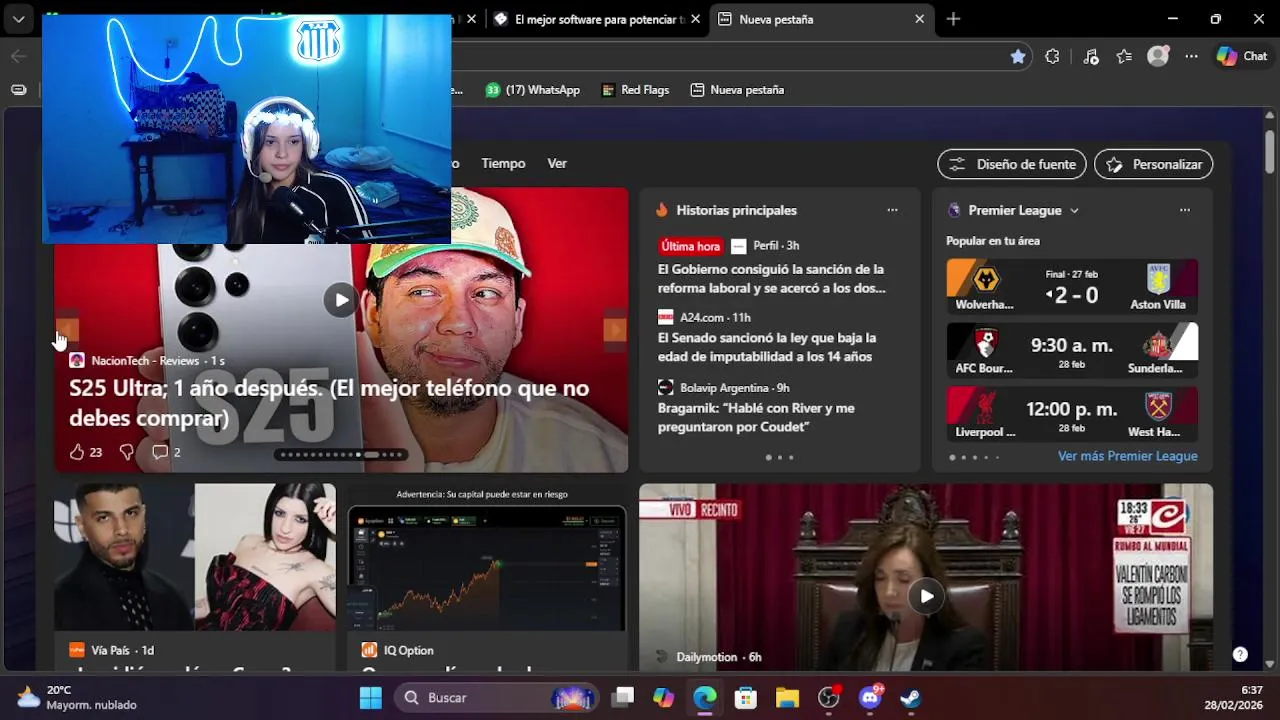Click 'Ver más Premier League' link
The height and width of the screenshot is (720, 1280).
pos(1127,456)
